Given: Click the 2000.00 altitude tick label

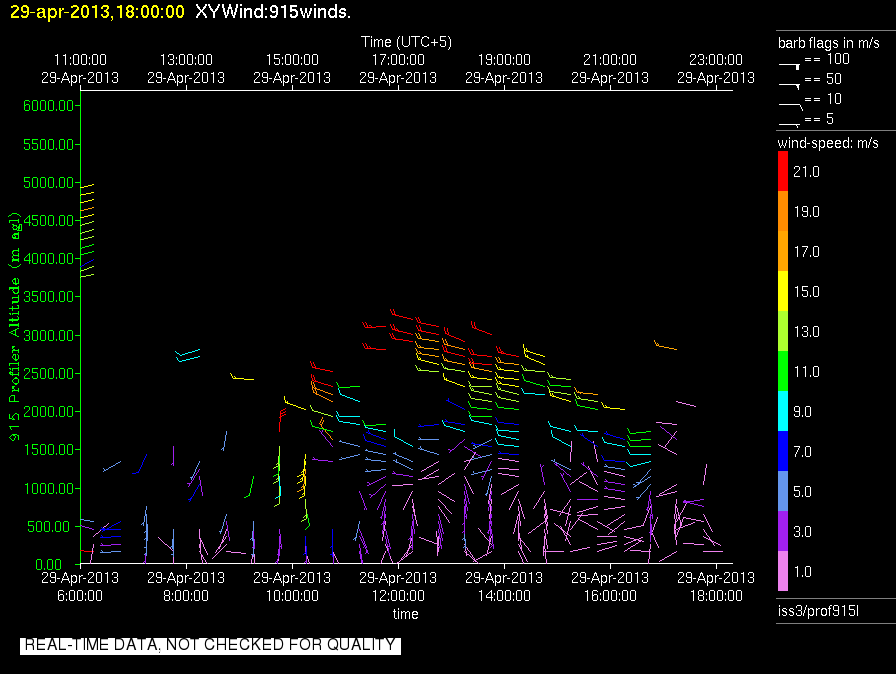Looking at the screenshot, I should click(x=49, y=412).
